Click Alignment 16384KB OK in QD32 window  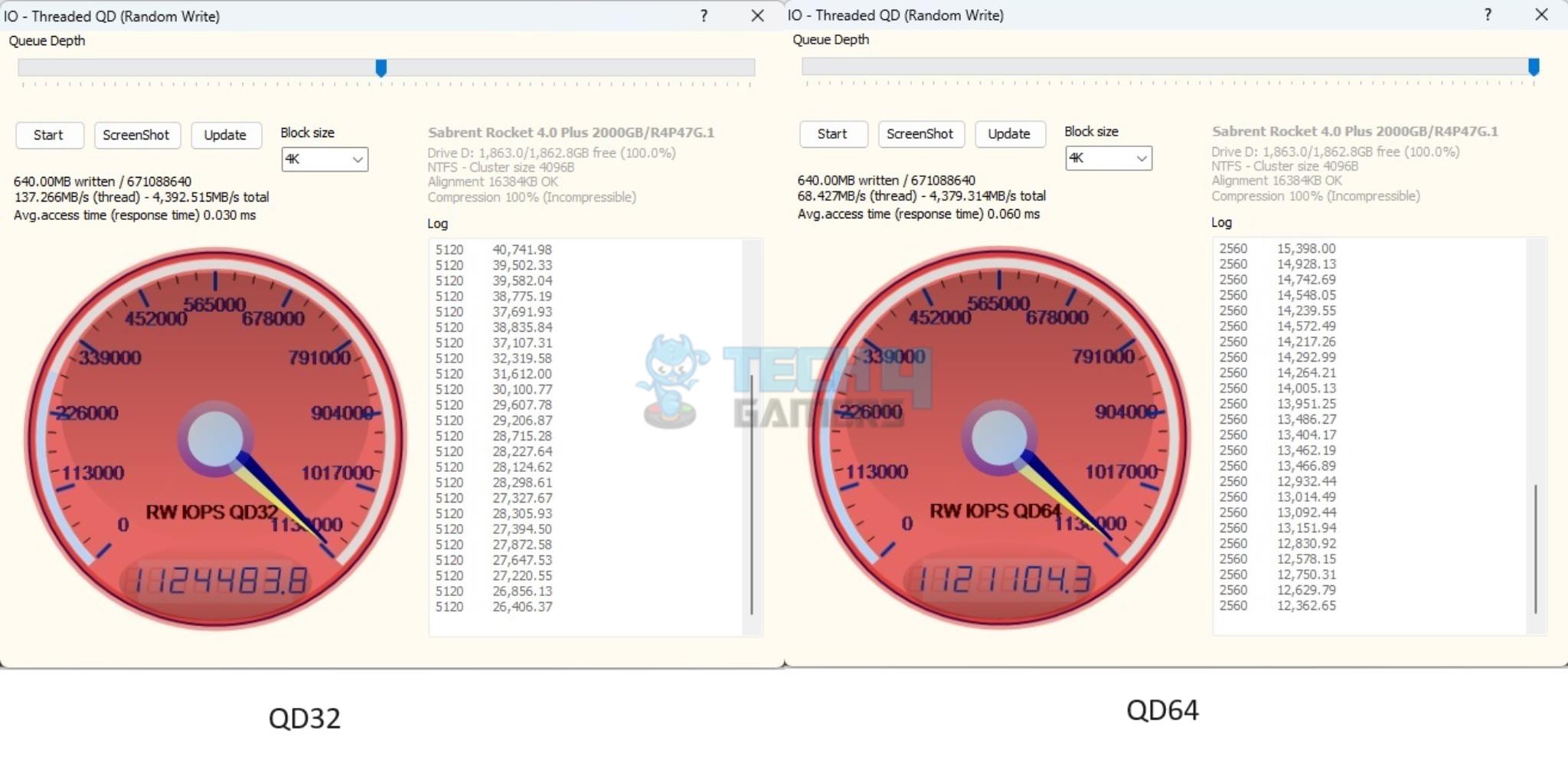pyautogui.click(x=493, y=182)
